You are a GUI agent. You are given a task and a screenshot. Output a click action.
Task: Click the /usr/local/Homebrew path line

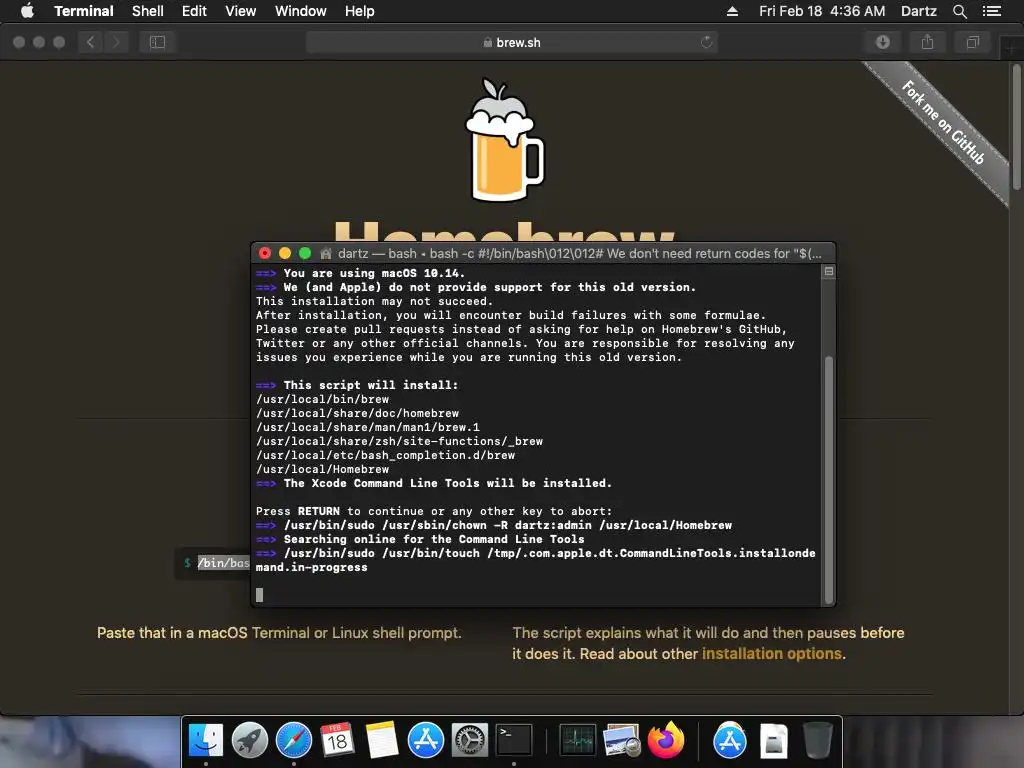click(x=323, y=470)
